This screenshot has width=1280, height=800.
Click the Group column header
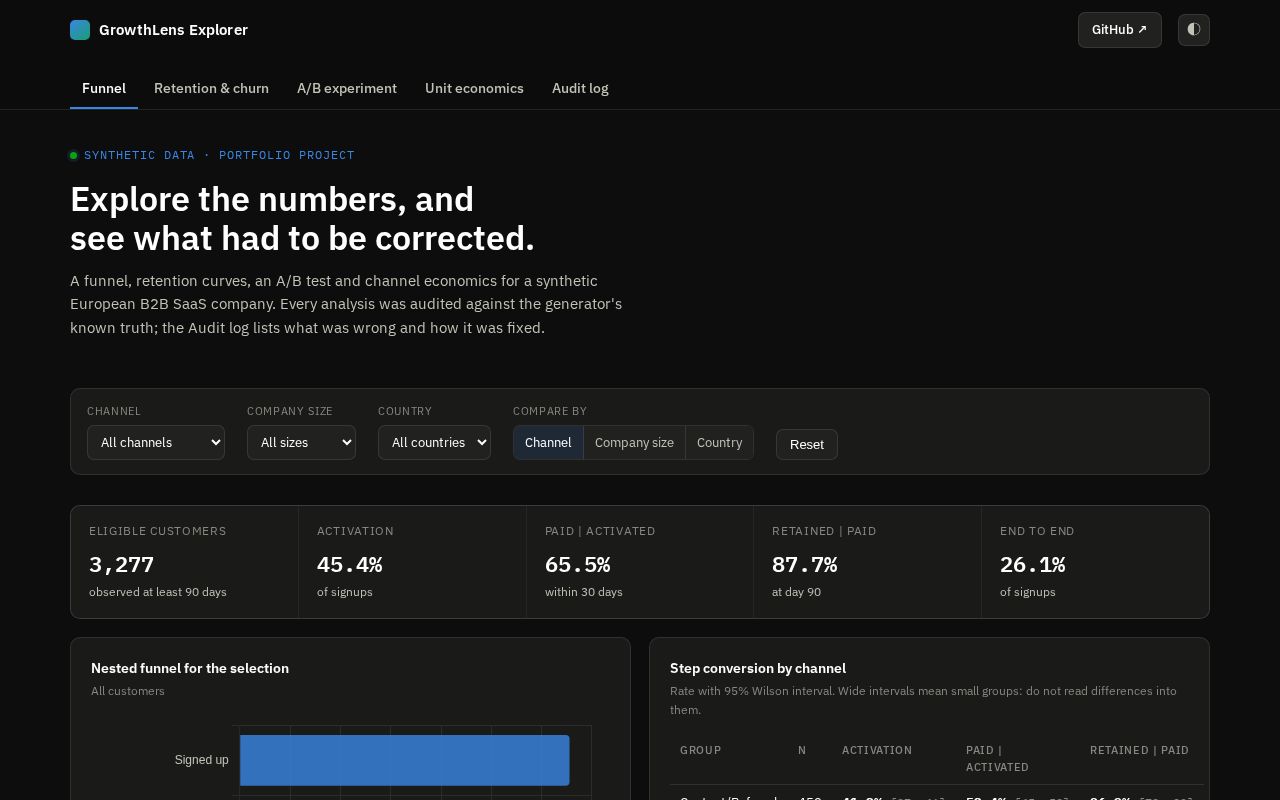(701, 750)
